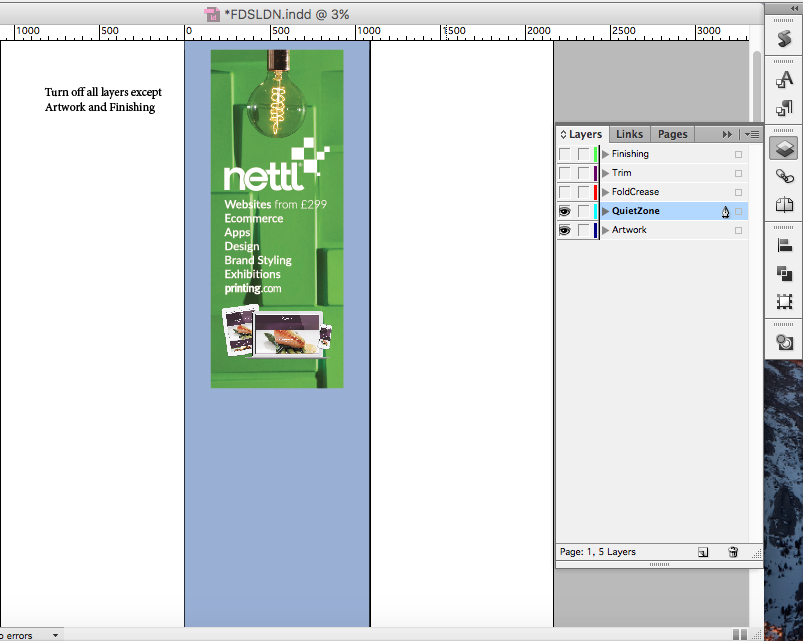Switch to the Links tab
This screenshot has width=803, height=641.
click(629, 134)
